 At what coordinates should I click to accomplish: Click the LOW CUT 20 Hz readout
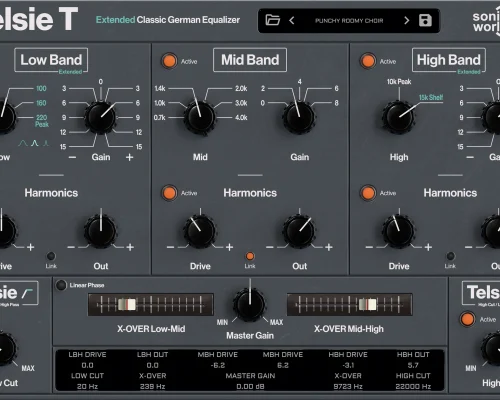[87, 381]
